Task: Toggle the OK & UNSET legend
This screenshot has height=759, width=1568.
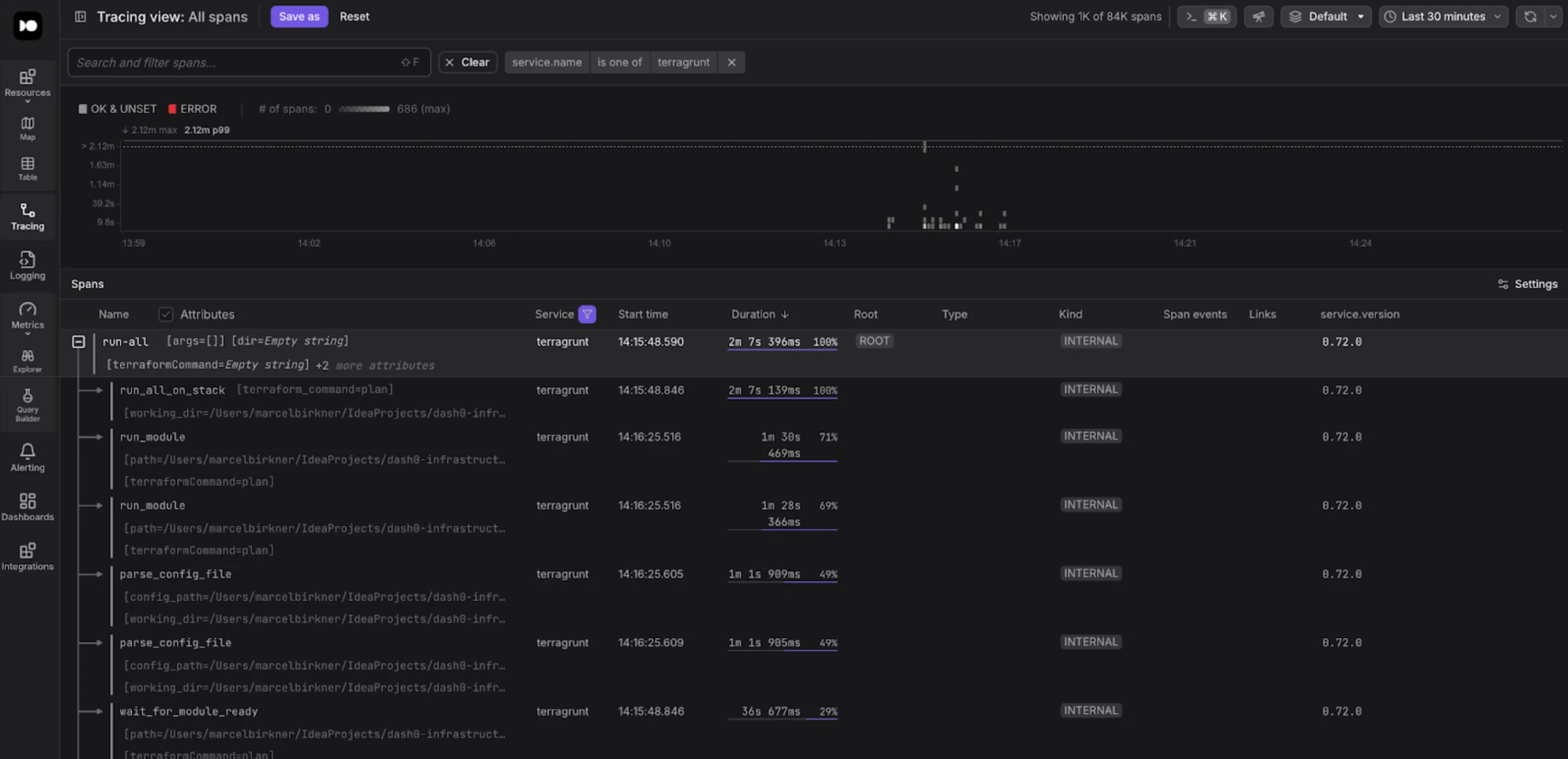Action: click(x=117, y=109)
